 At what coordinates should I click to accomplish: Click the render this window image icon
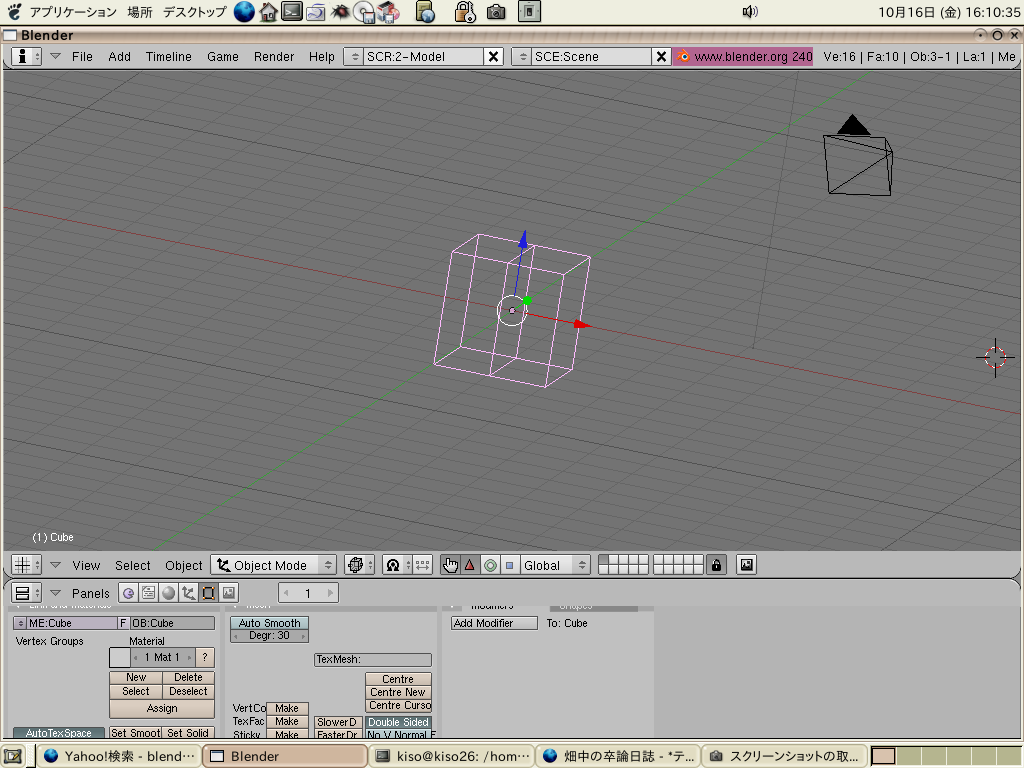click(746, 565)
